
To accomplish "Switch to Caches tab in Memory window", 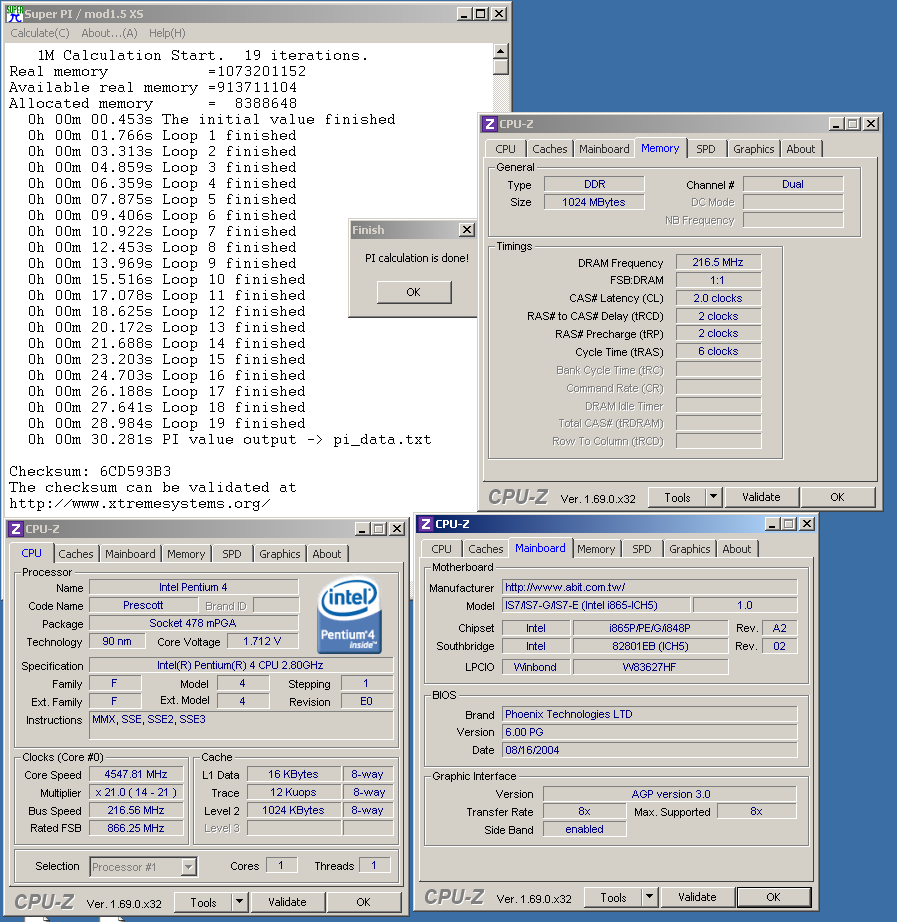I will pyautogui.click(x=549, y=149).
